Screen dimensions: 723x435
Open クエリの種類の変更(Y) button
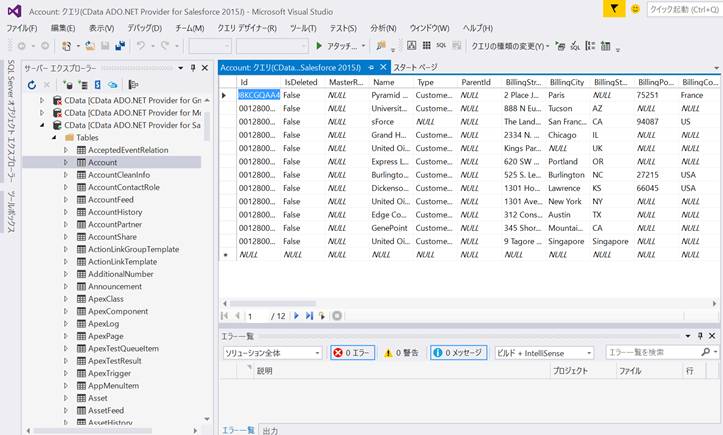click(509, 46)
